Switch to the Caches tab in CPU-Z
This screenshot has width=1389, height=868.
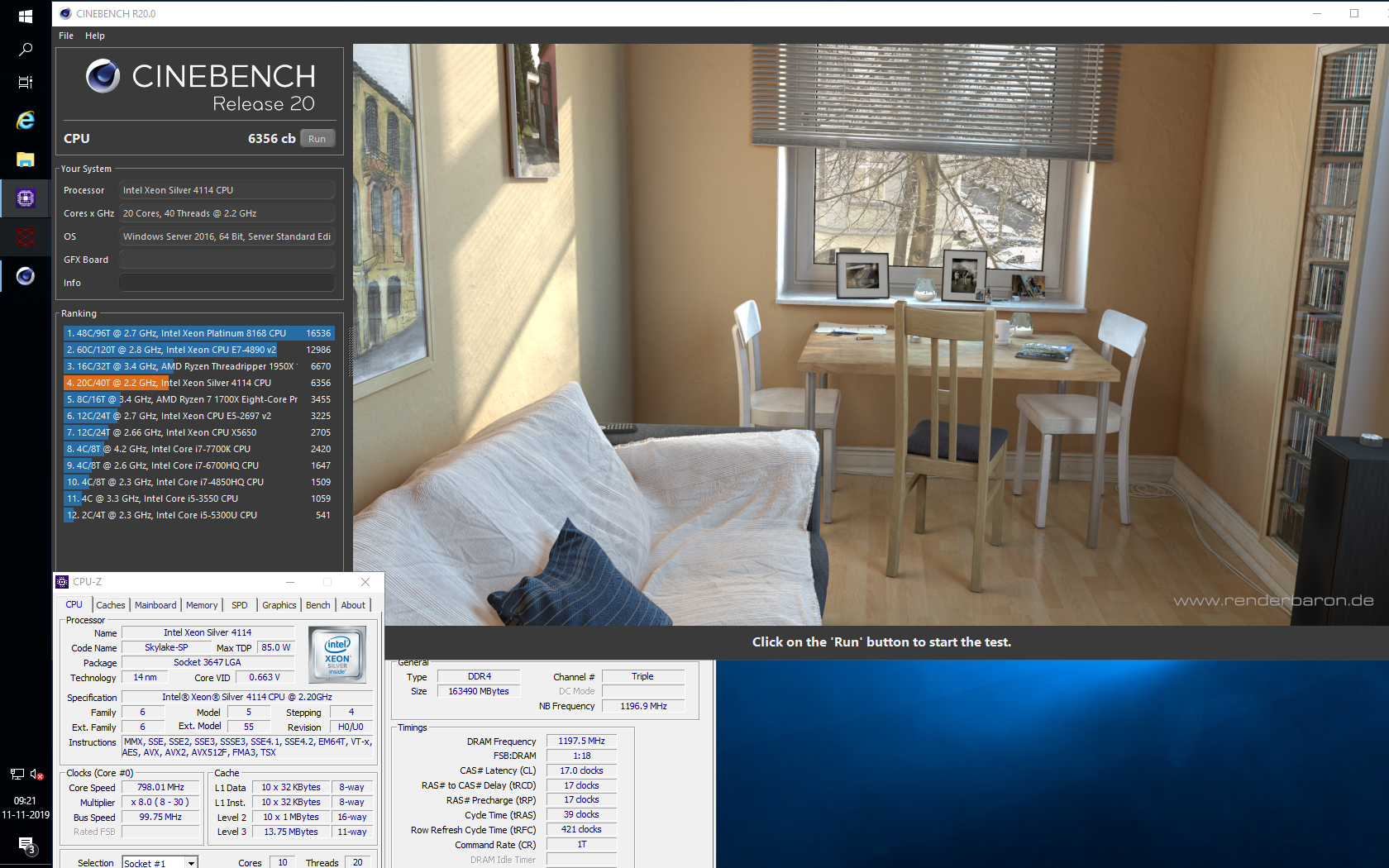[x=111, y=605]
